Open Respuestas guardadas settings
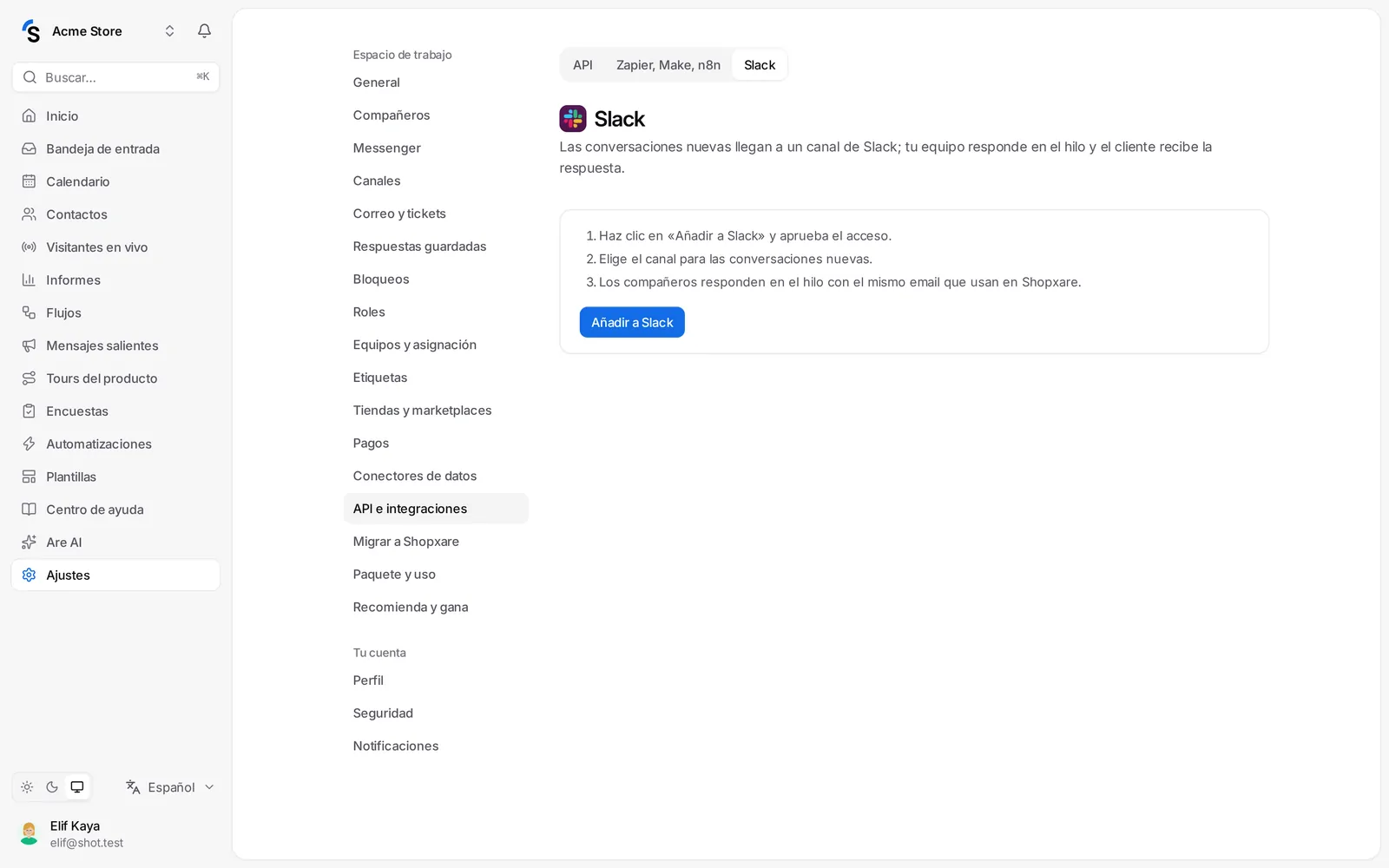 (x=436, y=247)
